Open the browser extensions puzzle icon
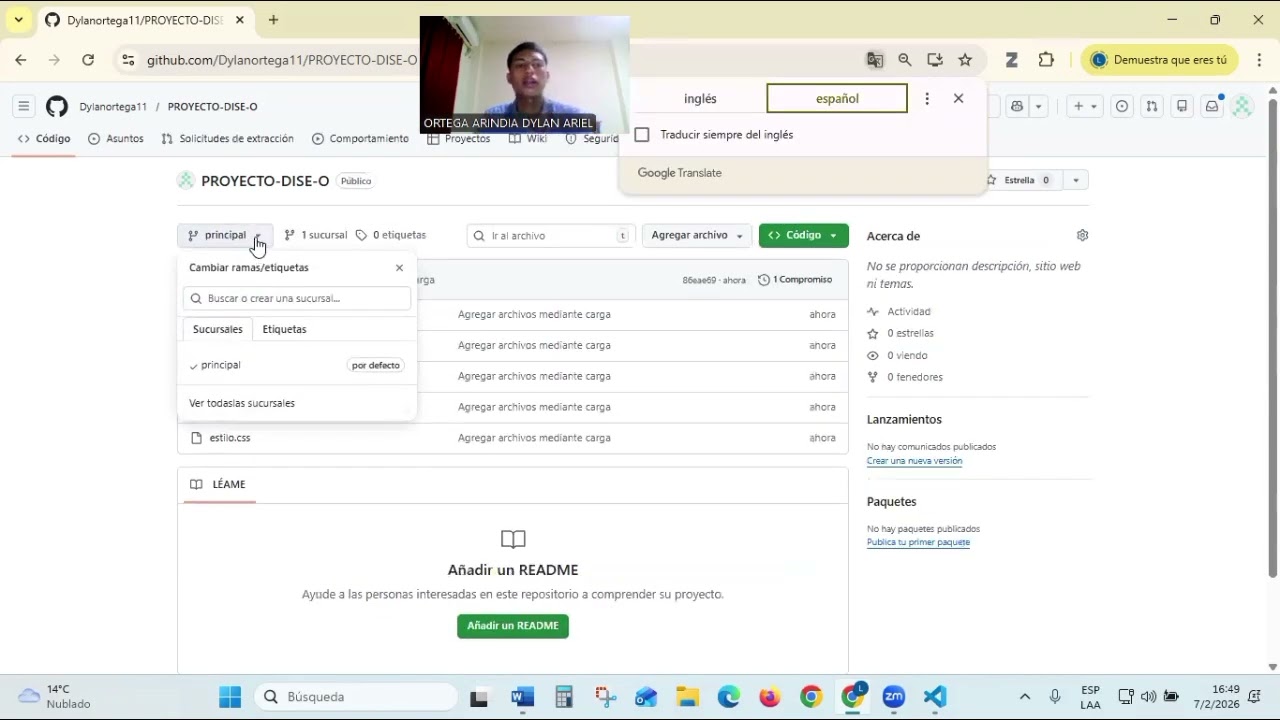1280x720 pixels. pos(1046,60)
